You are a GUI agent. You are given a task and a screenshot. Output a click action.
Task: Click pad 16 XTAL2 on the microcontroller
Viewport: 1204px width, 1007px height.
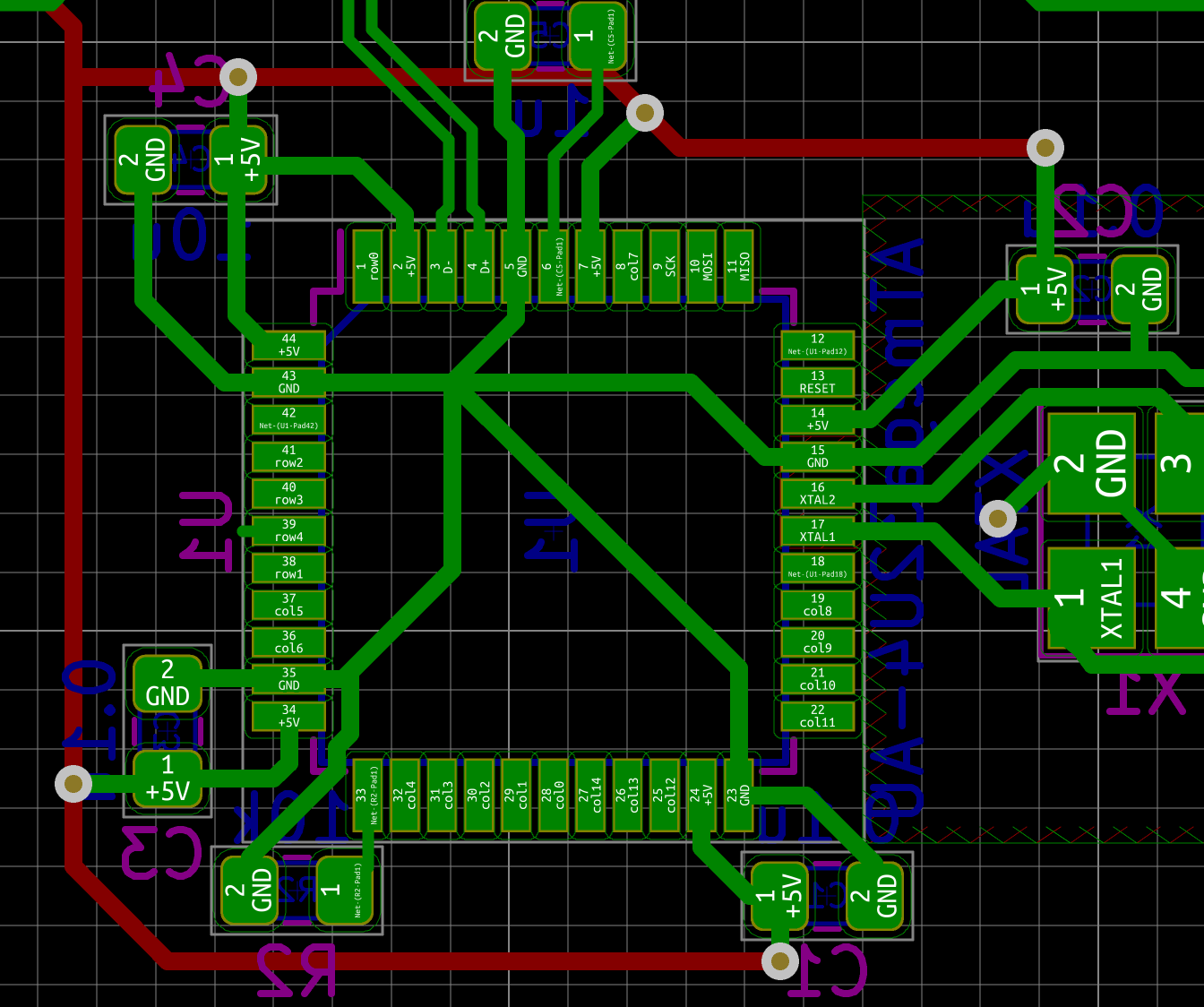point(817,494)
